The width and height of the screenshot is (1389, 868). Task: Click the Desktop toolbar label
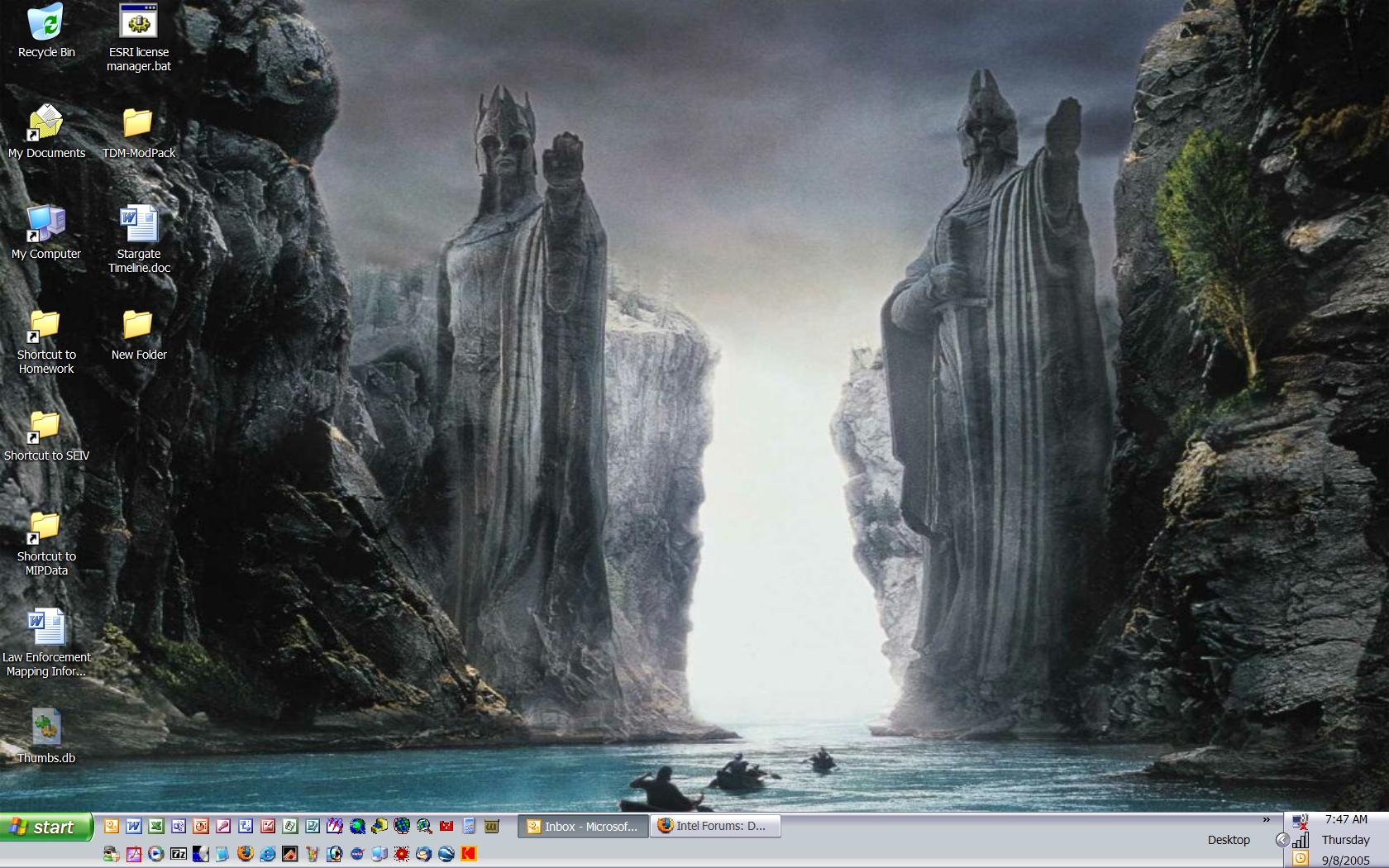point(1229,840)
